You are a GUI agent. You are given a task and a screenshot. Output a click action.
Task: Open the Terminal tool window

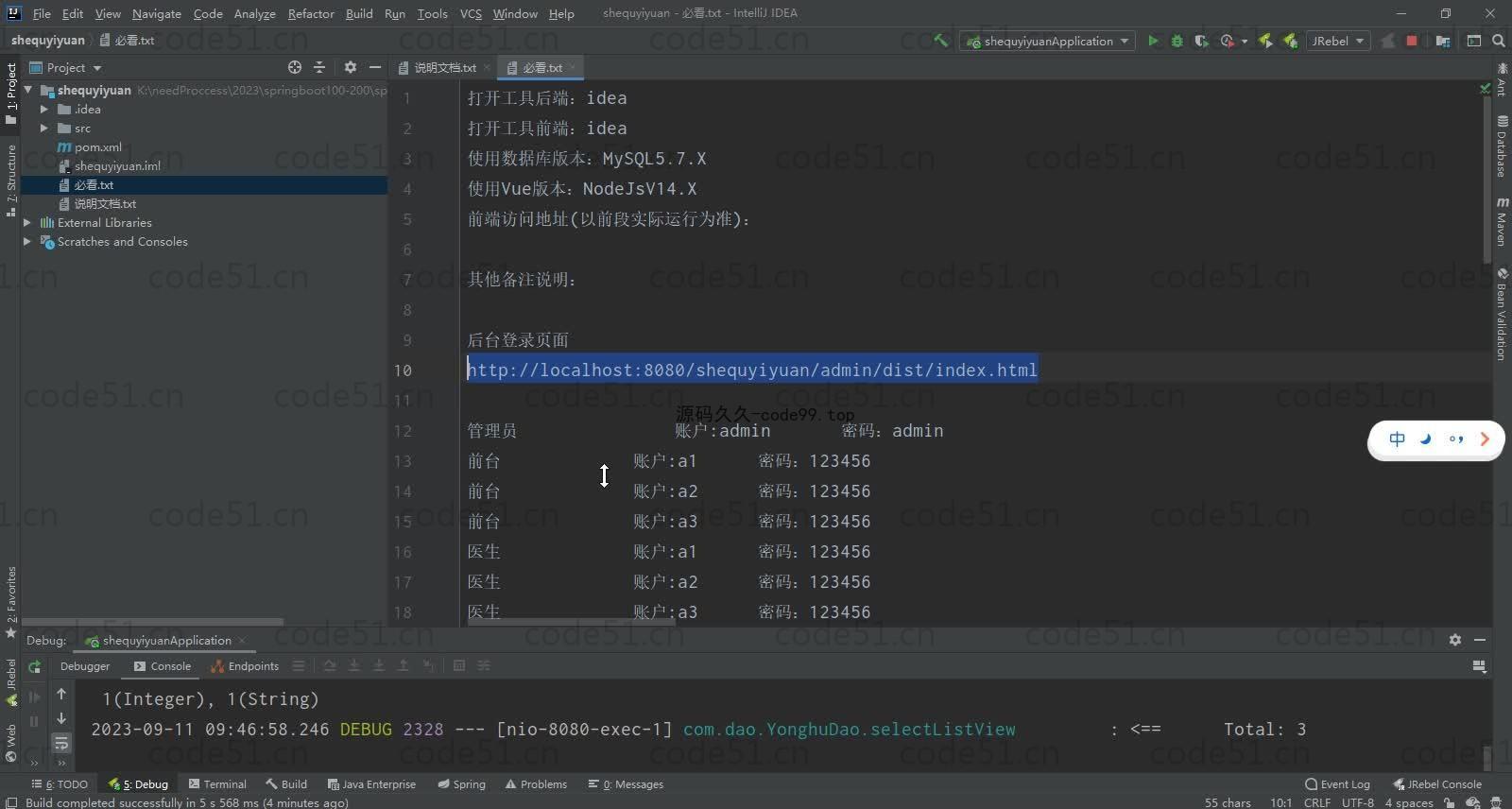[x=217, y=784]
